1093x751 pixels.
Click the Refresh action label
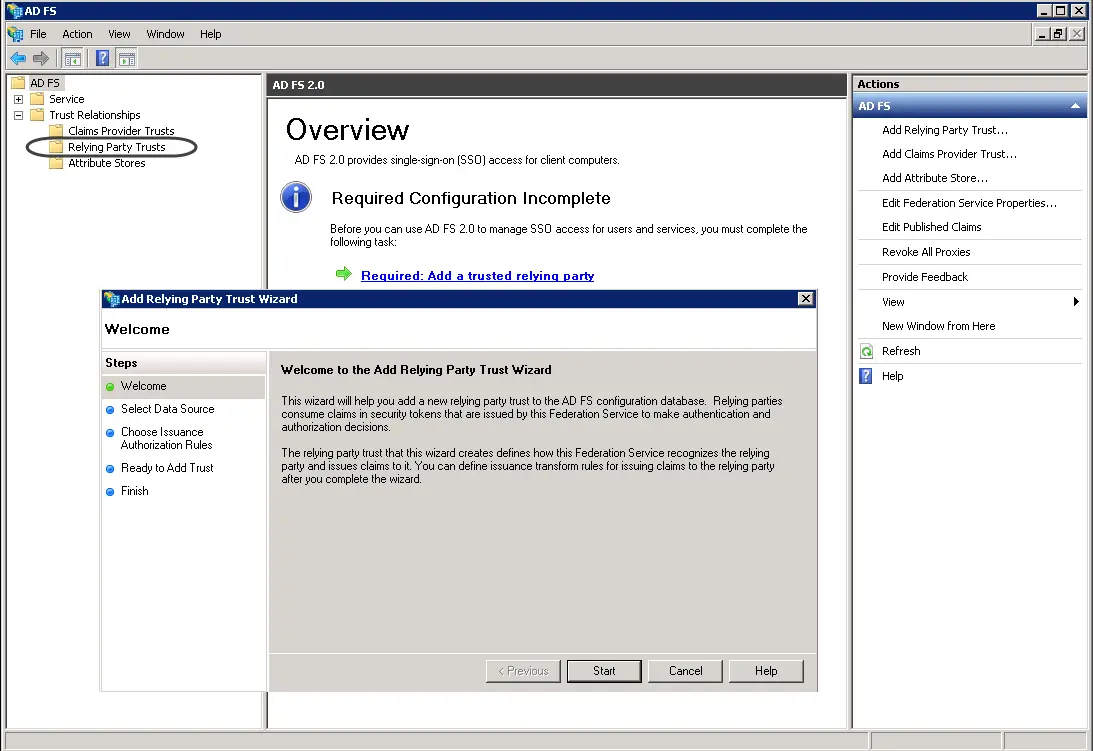click(901, 351)
